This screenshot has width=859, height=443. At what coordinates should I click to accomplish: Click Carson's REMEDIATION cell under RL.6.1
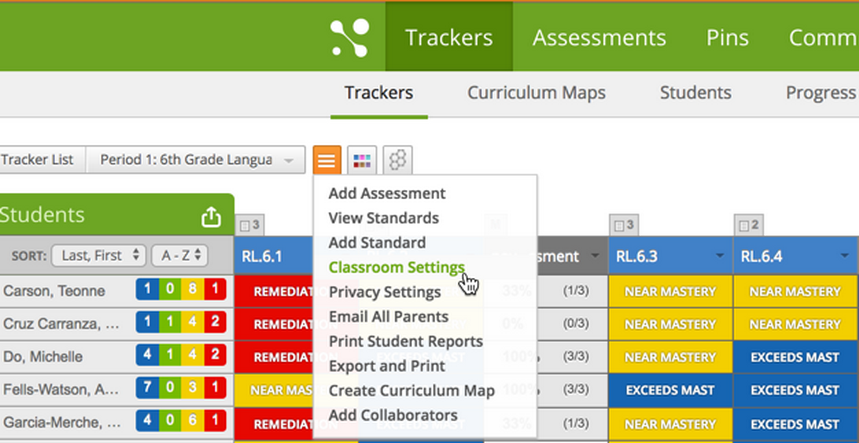[274, 291]
